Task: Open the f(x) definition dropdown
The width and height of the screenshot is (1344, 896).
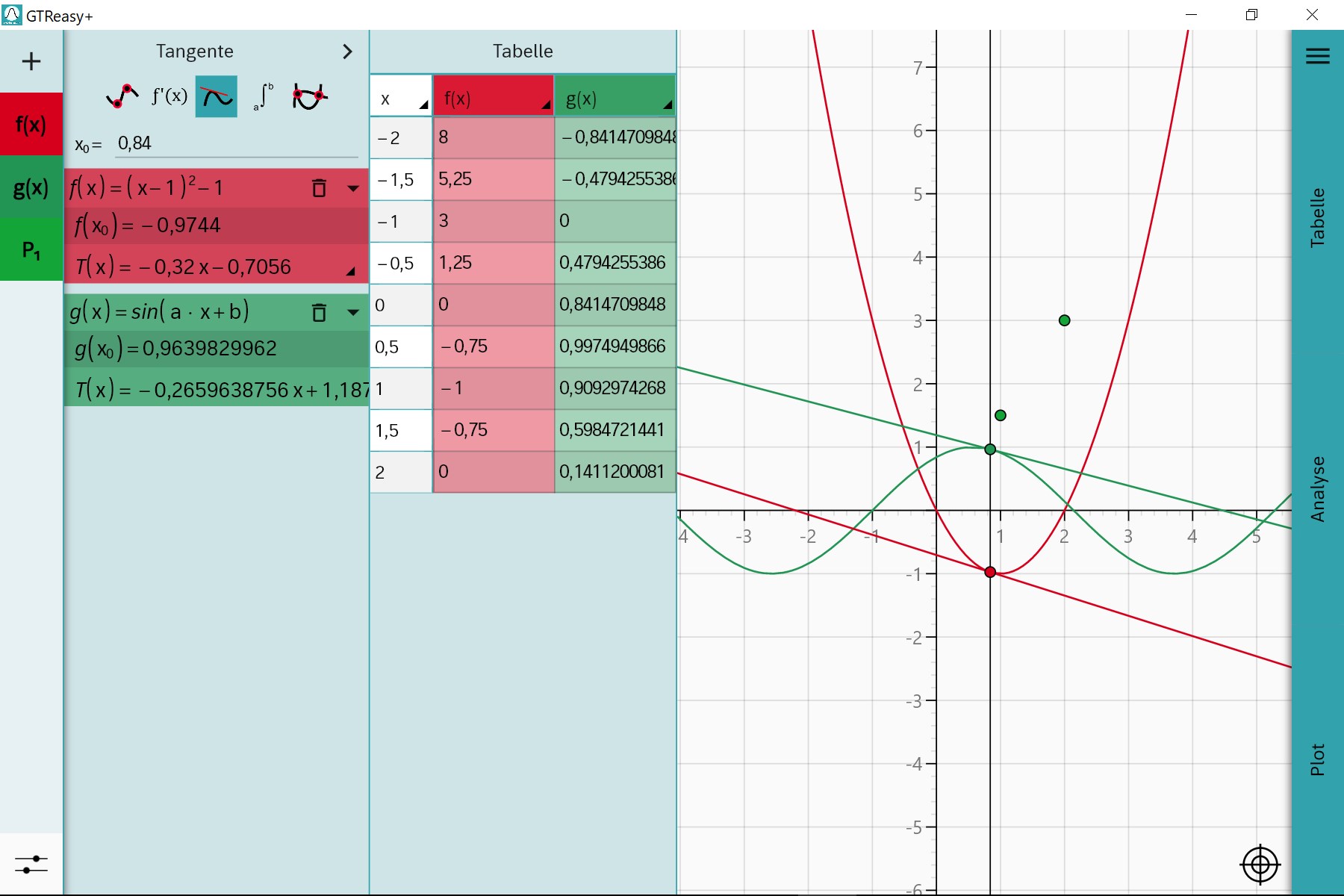Action: click(x=353, y=189)
